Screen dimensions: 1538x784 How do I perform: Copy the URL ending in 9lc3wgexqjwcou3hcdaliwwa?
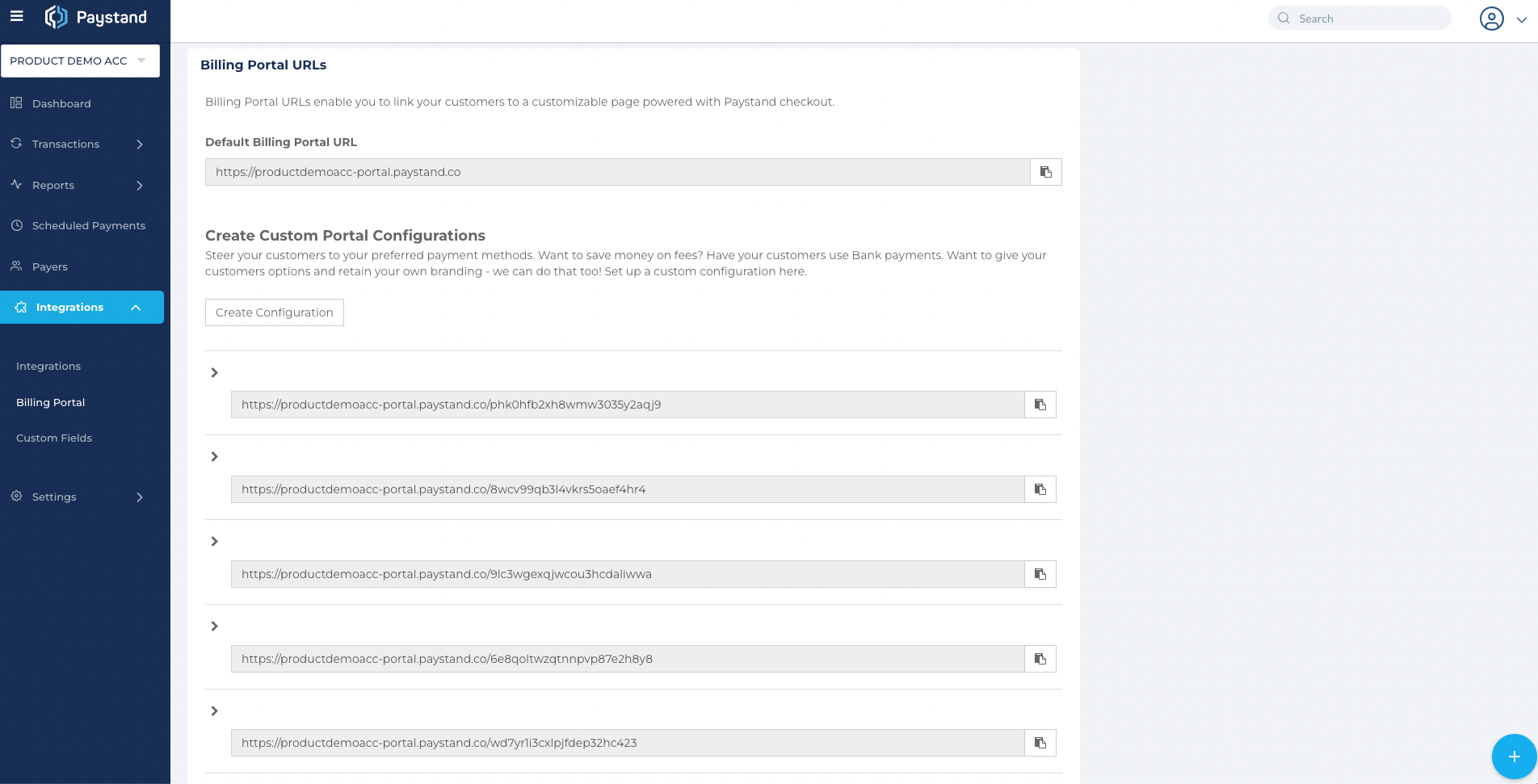point(1040,574)
